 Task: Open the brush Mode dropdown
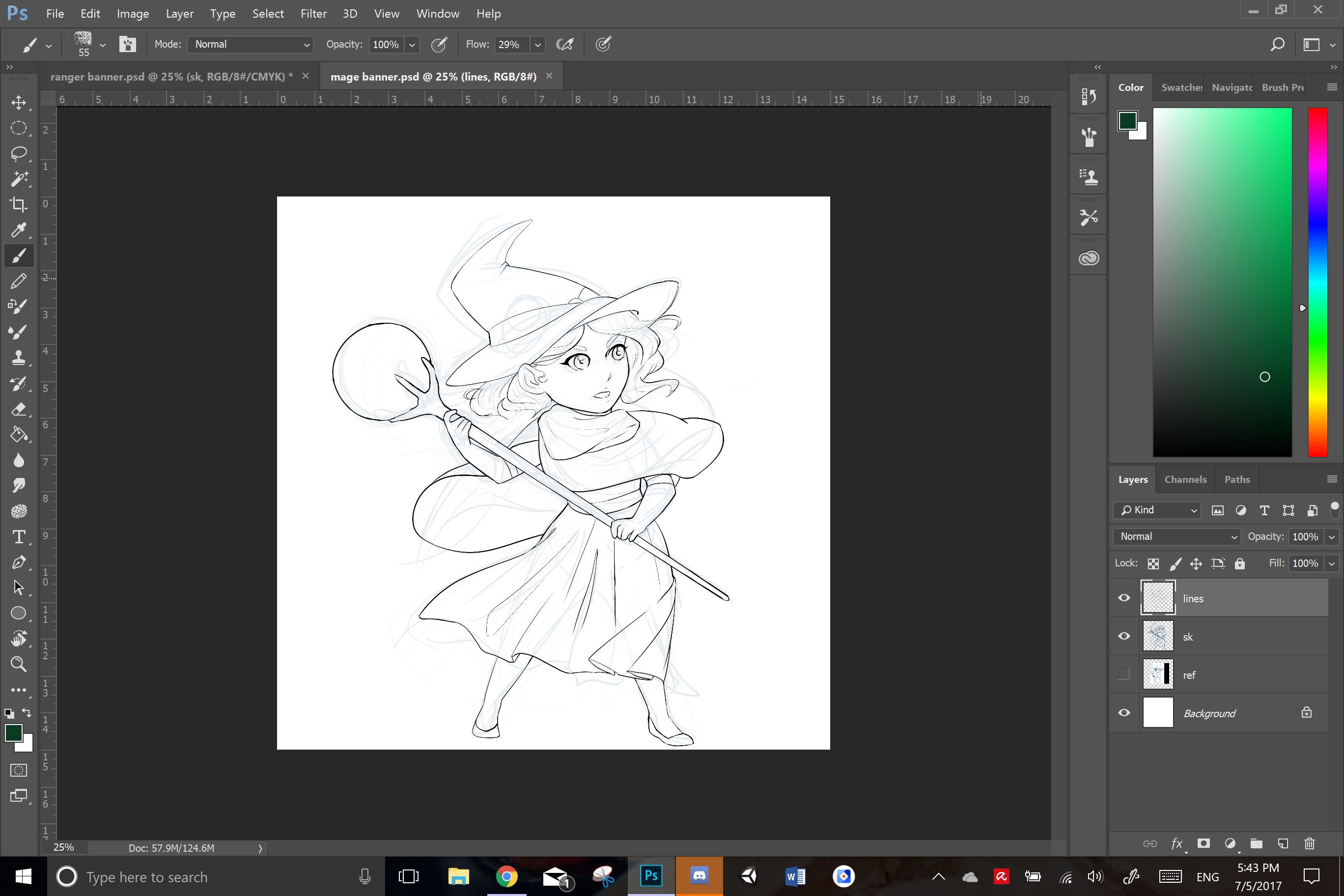[x=251, y=44]
